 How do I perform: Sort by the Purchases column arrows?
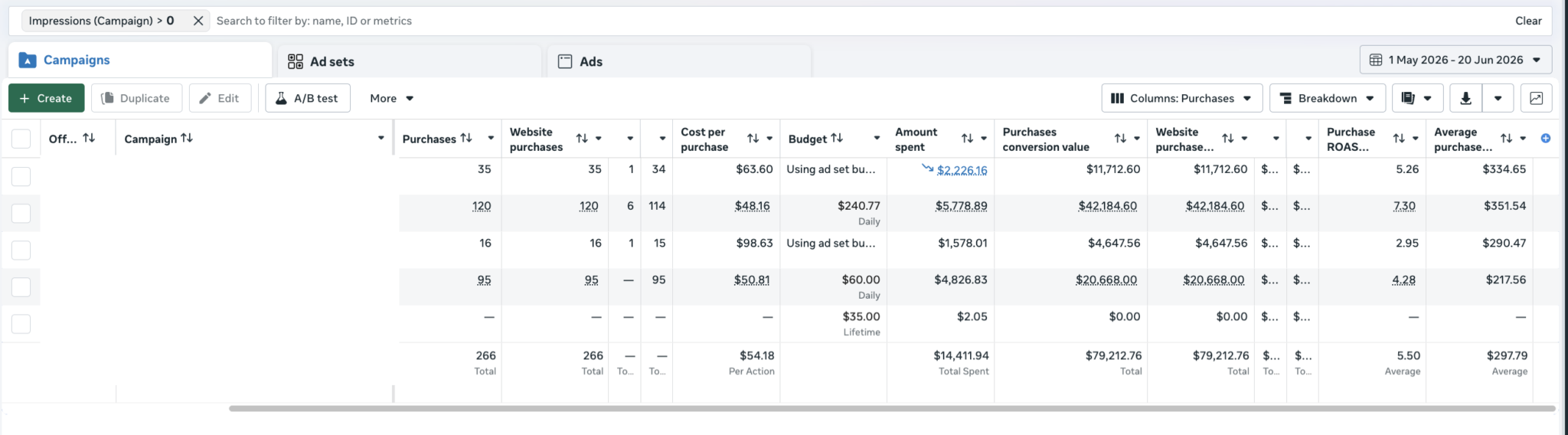click(465, 138)
